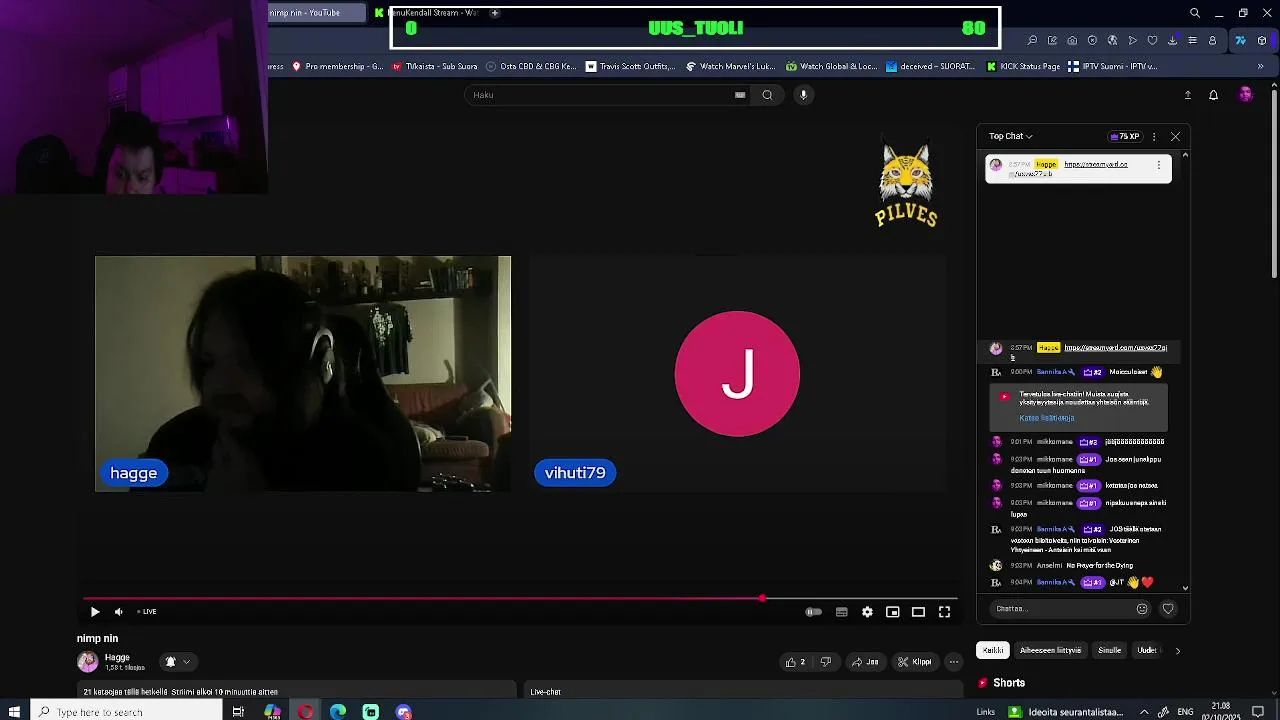Open TVkaista - Sub Suora bookmark
This screenshot has width=1280, height=720.
(x=435, y=67)
